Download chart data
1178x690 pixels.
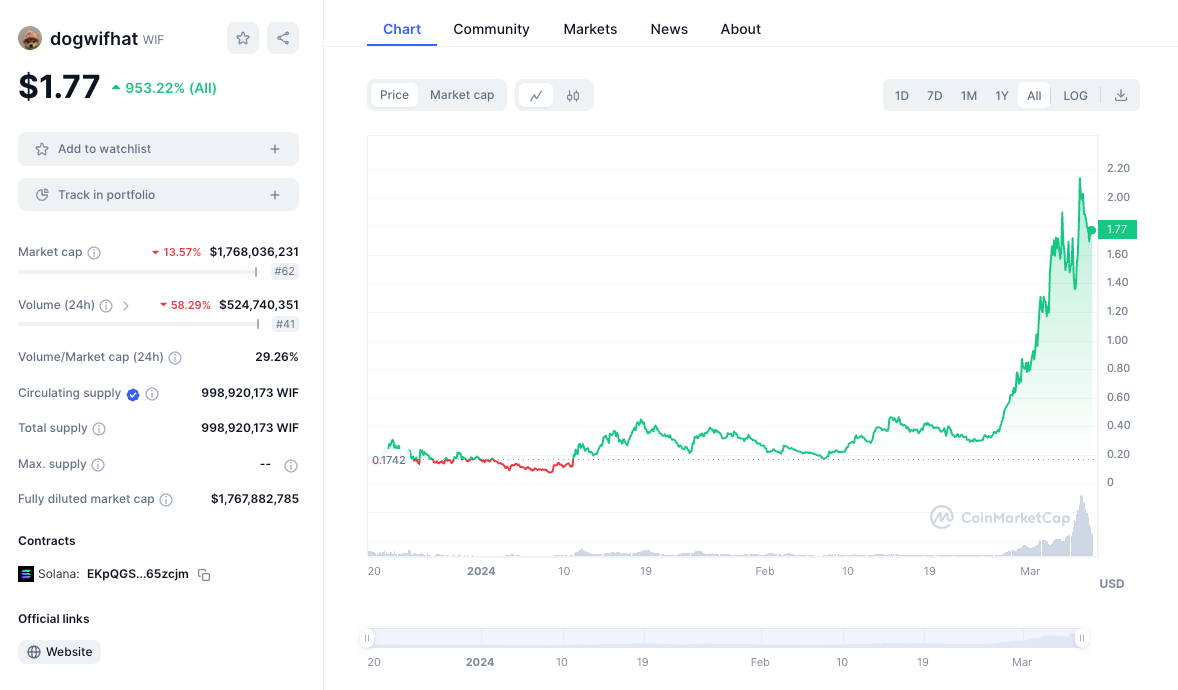point(1121,95)
